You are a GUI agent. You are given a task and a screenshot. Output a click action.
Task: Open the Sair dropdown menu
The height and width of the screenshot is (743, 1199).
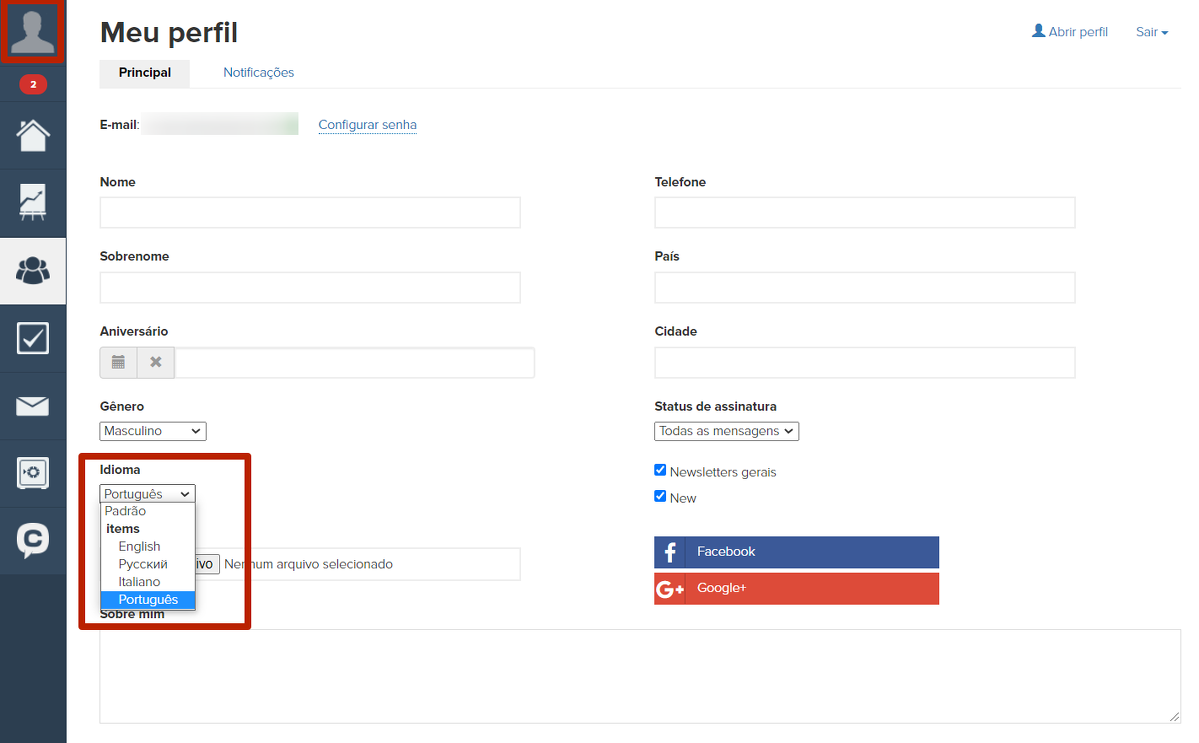(1151, 32)
